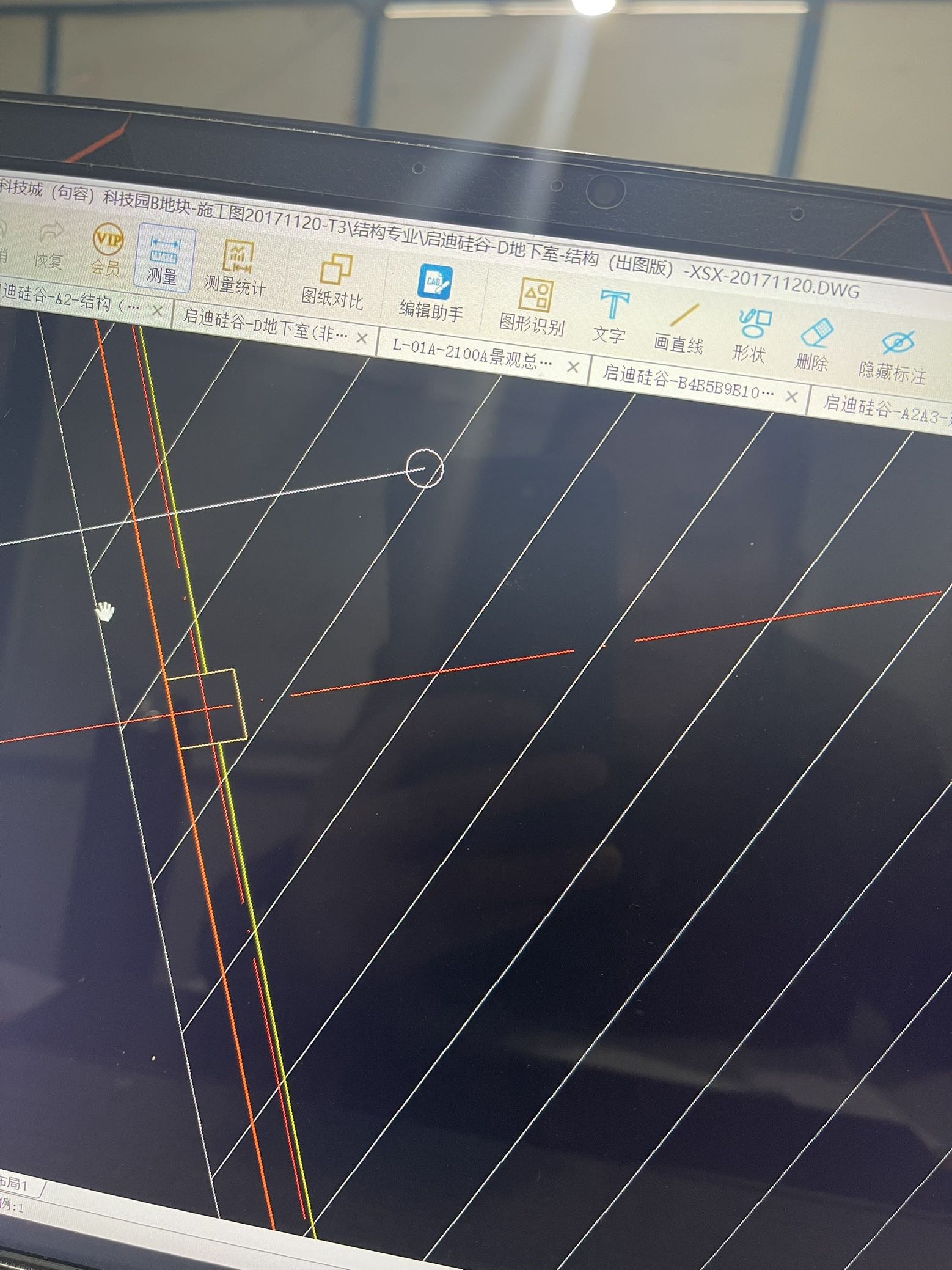Close the 启迪硅谷-B4B5B9B10… tab
This screenshot has width=952, height=1270.
(791, 397)
